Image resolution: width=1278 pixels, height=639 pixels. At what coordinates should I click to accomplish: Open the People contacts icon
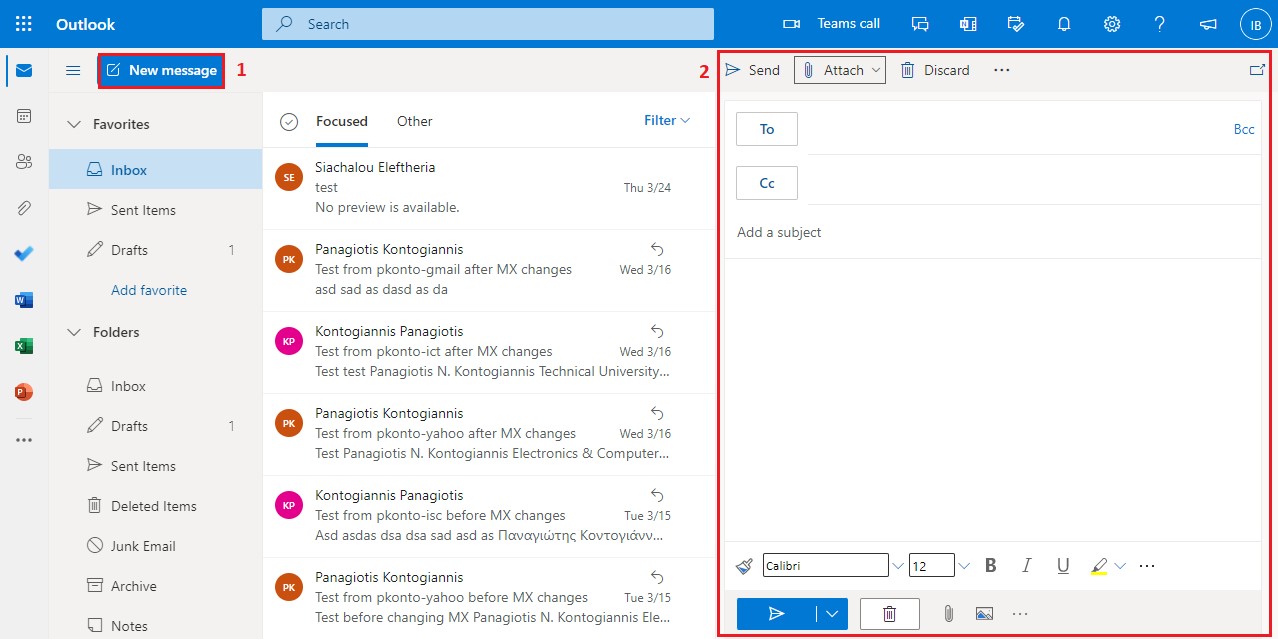point(24,162)
